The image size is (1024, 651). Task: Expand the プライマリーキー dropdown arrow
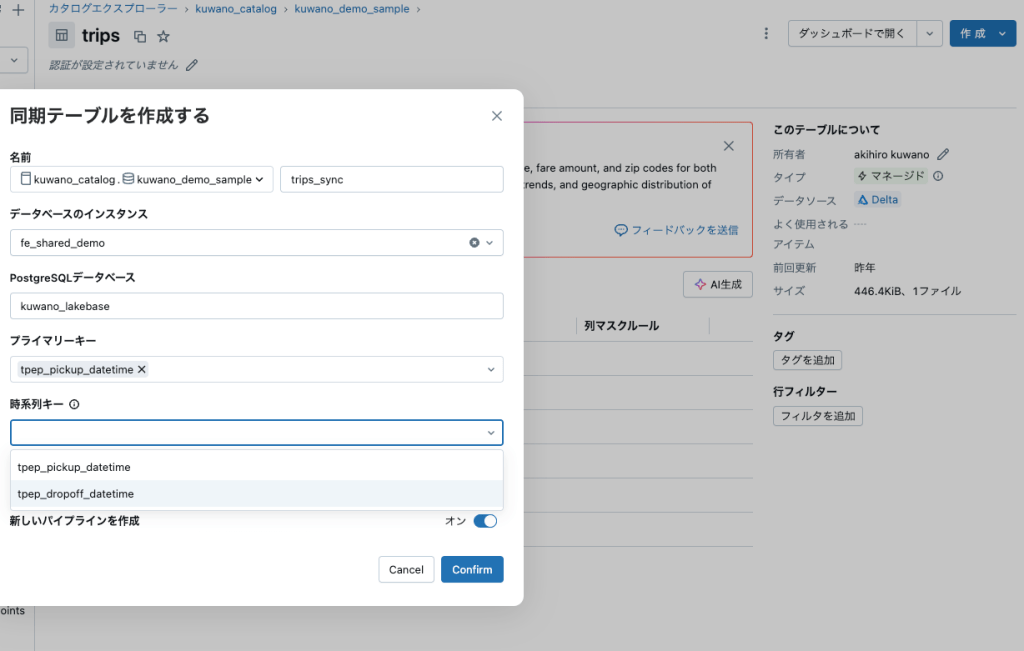coord(491,370)
